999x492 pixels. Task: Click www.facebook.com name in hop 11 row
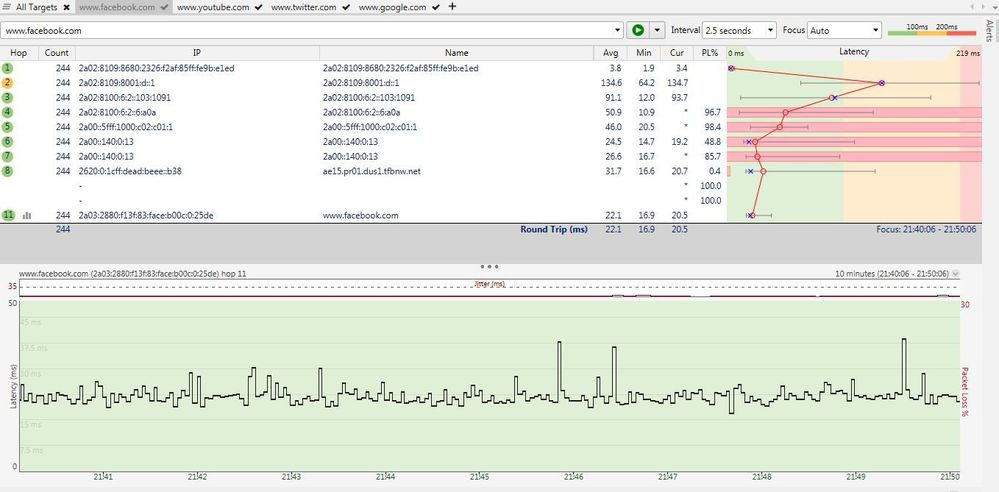tap(361, 215)
